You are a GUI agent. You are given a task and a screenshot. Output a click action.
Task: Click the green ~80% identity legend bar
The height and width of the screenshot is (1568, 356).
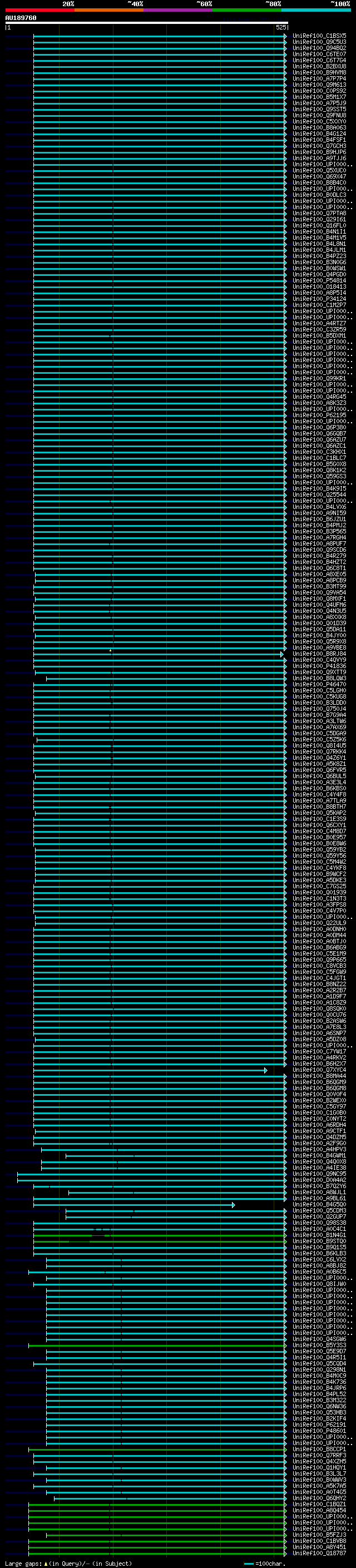coord(247,10)
